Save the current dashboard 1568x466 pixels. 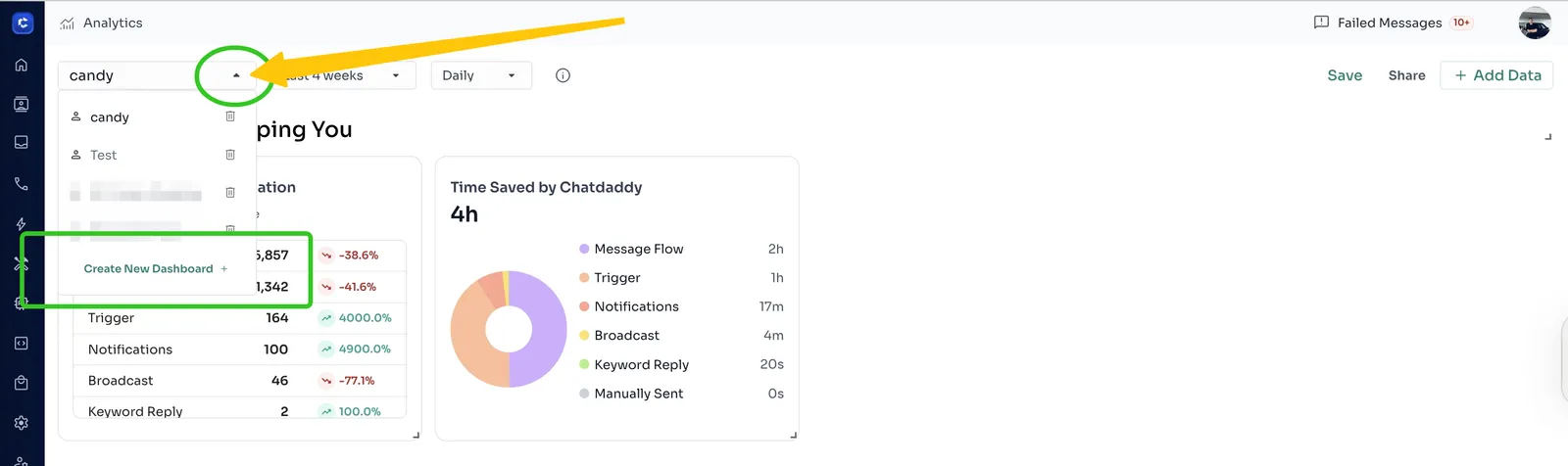tap(1345, 75)
